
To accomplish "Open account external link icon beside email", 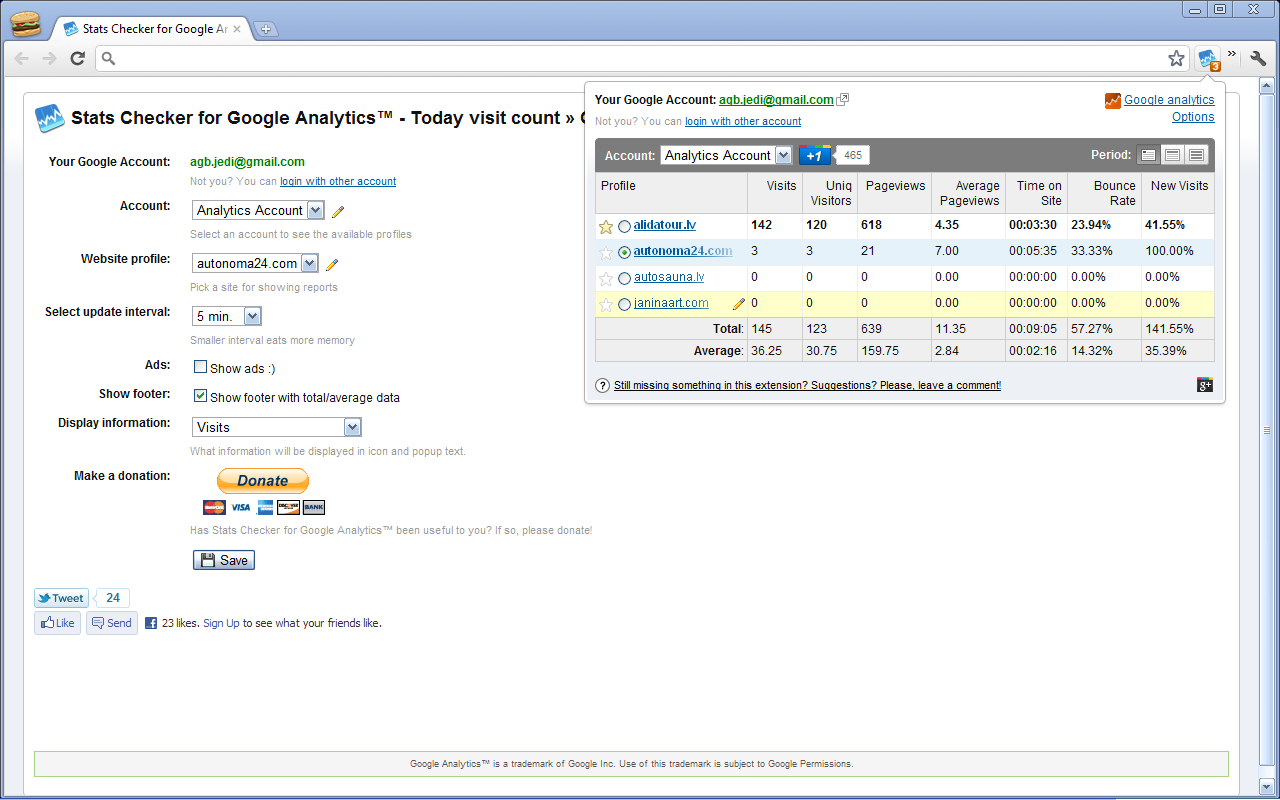I will (x=843, y=99).
